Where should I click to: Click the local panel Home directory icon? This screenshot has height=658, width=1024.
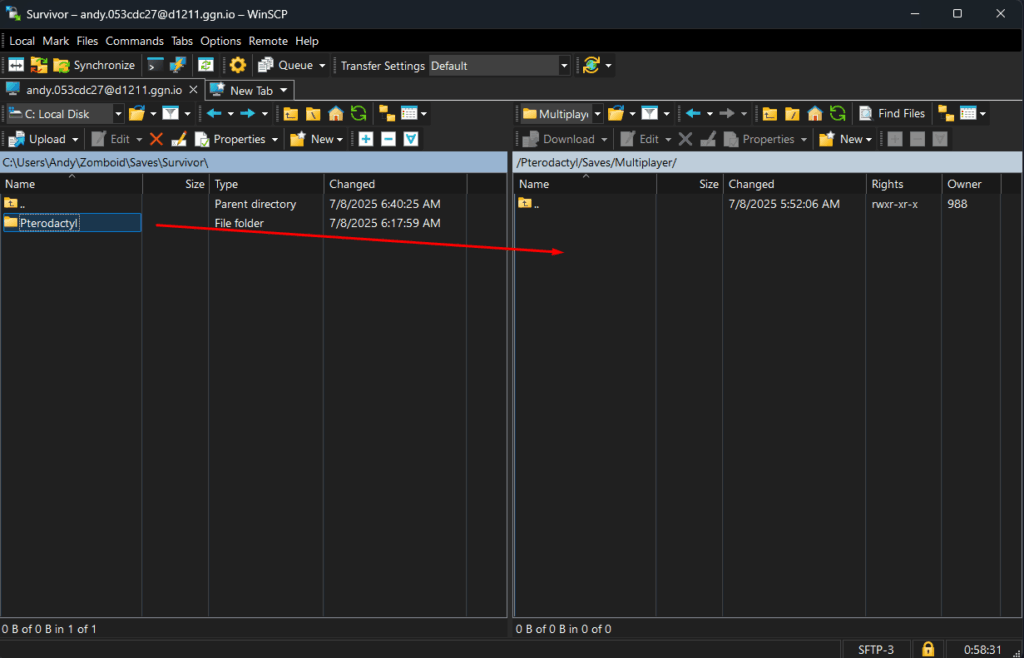coord(336,114)
